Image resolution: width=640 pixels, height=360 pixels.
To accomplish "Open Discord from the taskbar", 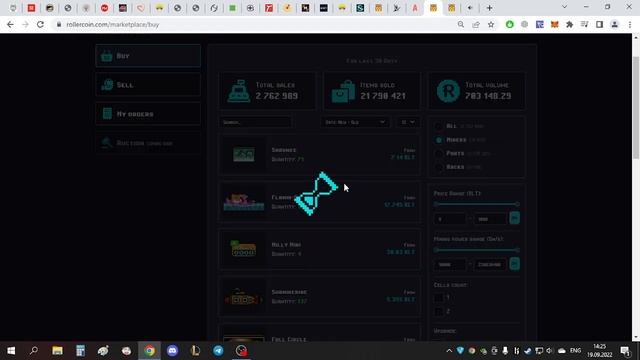I will click(x=172, y=351).
